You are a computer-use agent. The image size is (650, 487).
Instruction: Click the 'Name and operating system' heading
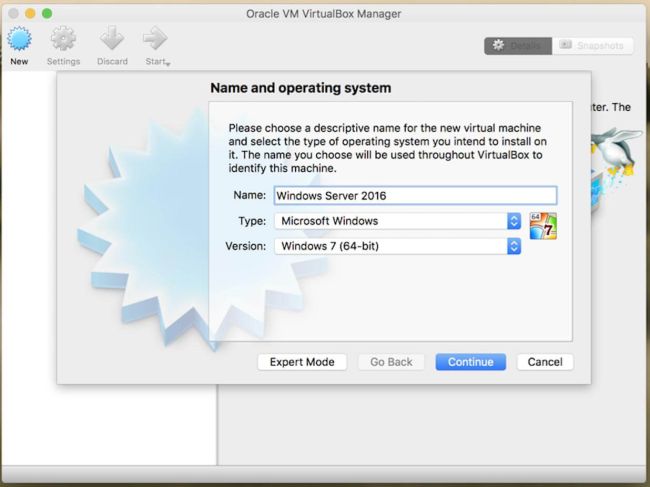(x=301, y=88)
